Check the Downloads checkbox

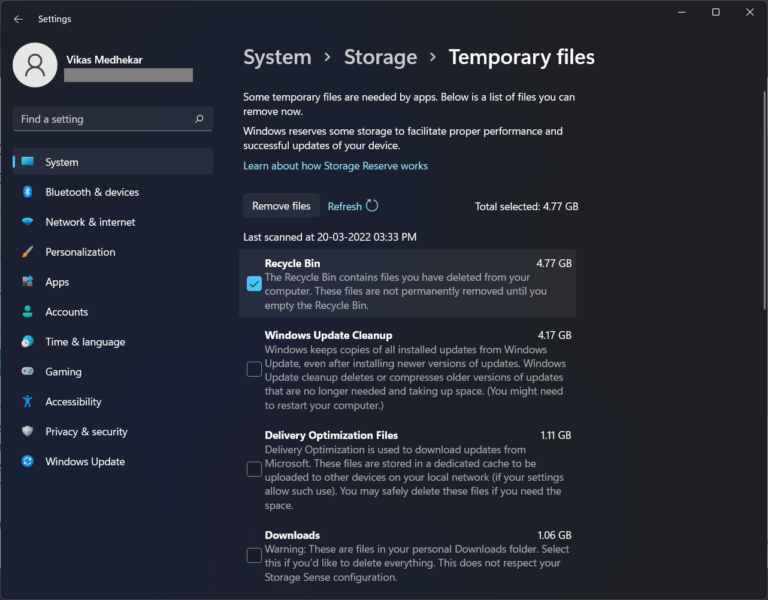pyautogui.click(x=254, y=555)
